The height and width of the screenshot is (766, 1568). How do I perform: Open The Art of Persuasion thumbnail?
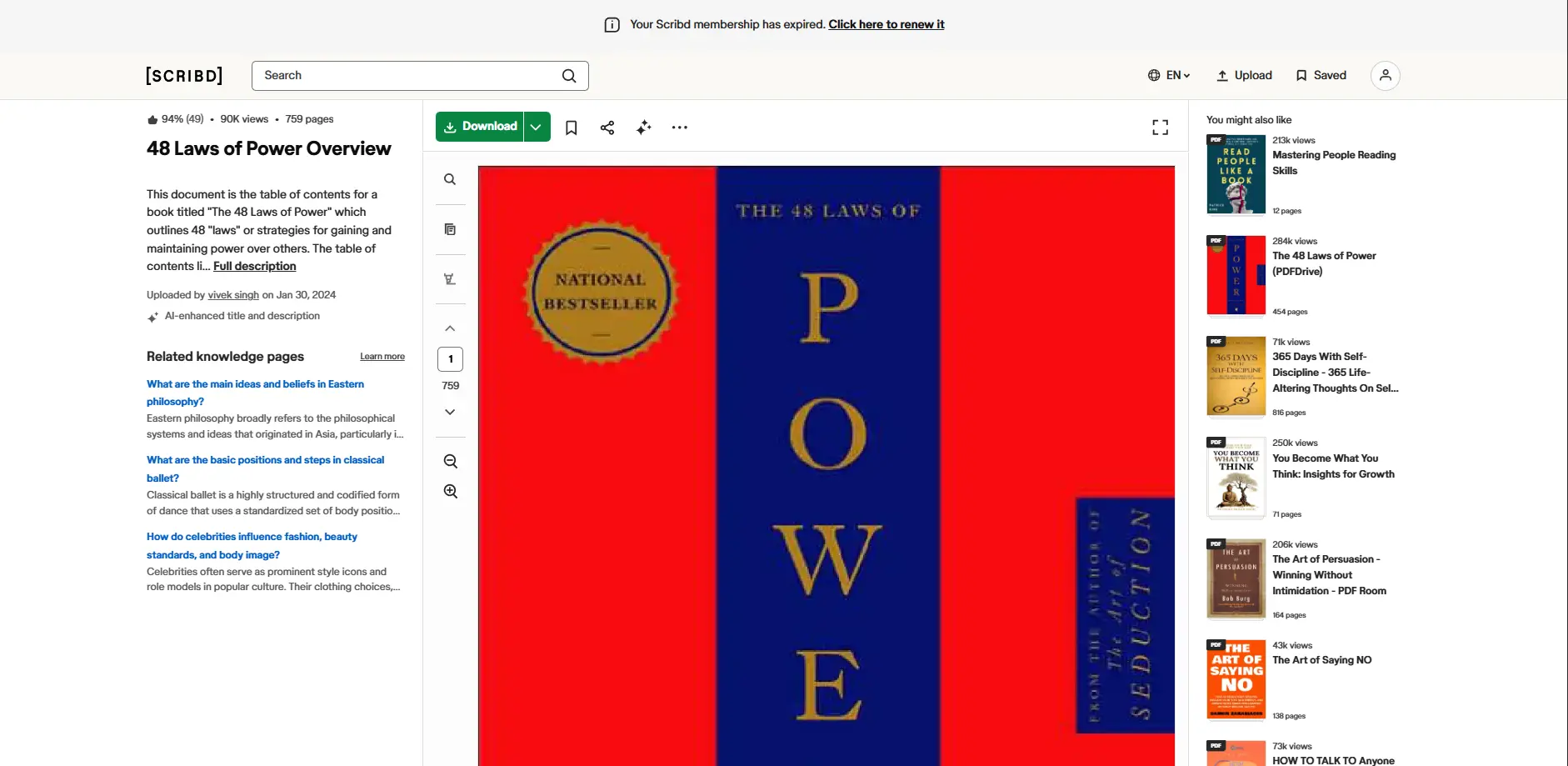pyautogui.click(x=1236, y=579)
